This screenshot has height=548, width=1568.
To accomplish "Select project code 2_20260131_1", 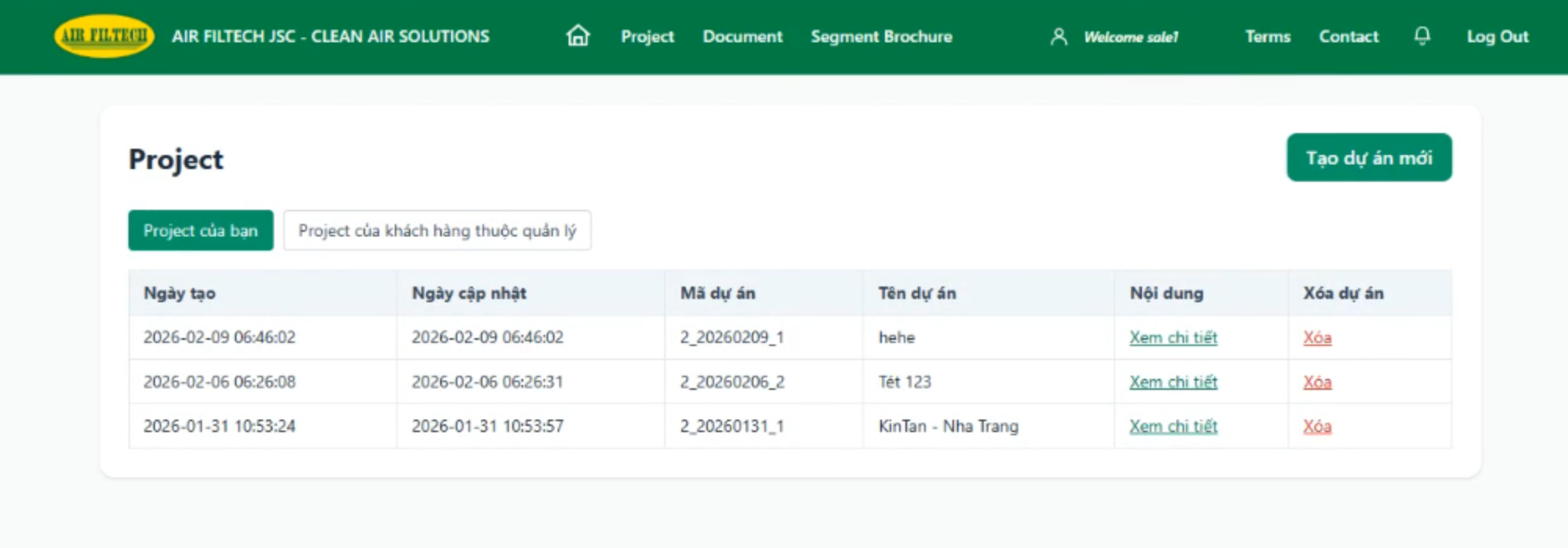I will 732,427.
